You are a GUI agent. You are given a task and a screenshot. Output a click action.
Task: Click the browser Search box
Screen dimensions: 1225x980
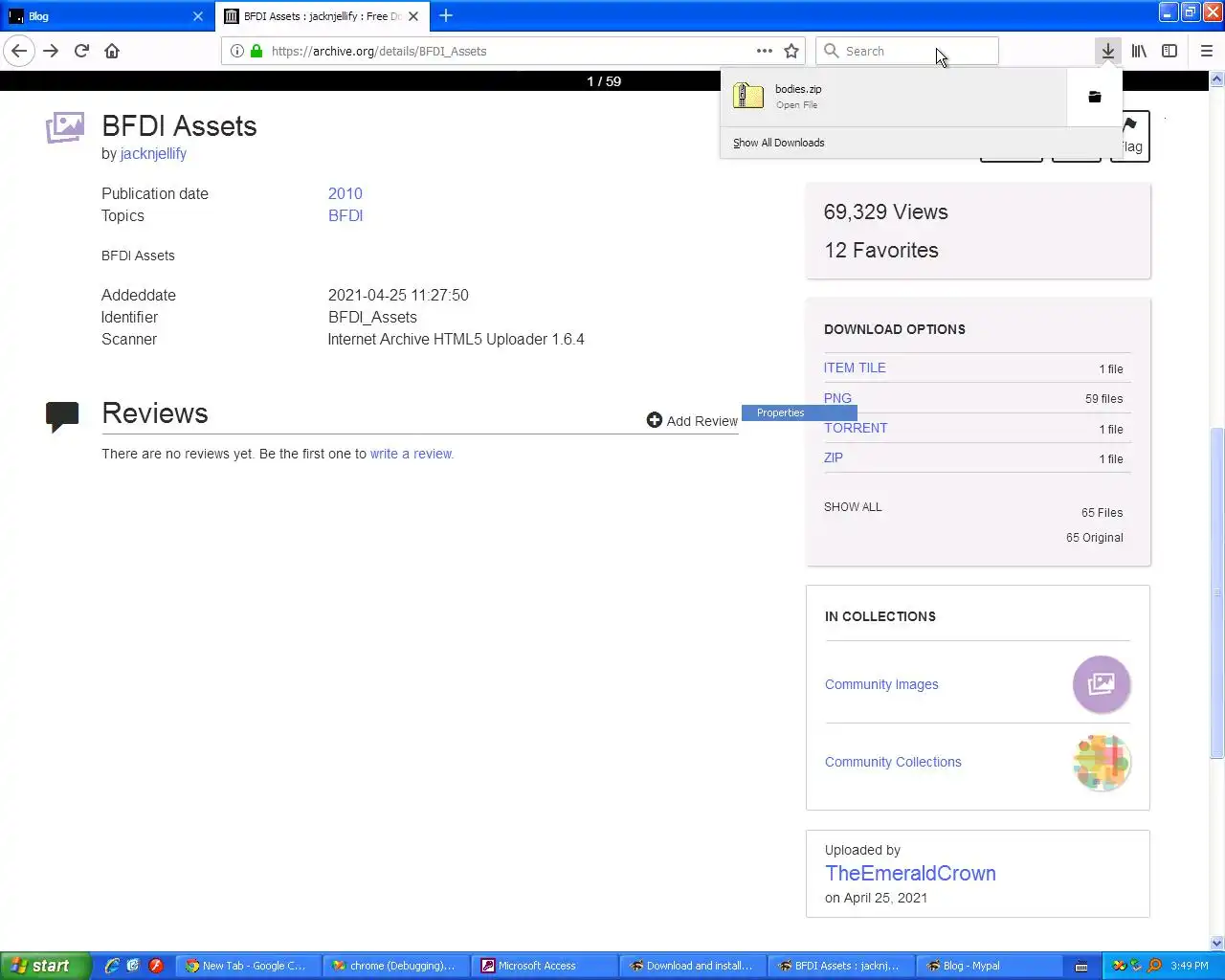(907, 51)
